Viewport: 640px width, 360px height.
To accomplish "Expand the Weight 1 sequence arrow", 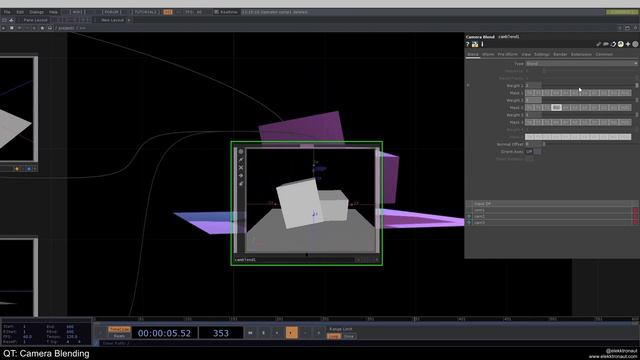I will click(x=468, y=85).
